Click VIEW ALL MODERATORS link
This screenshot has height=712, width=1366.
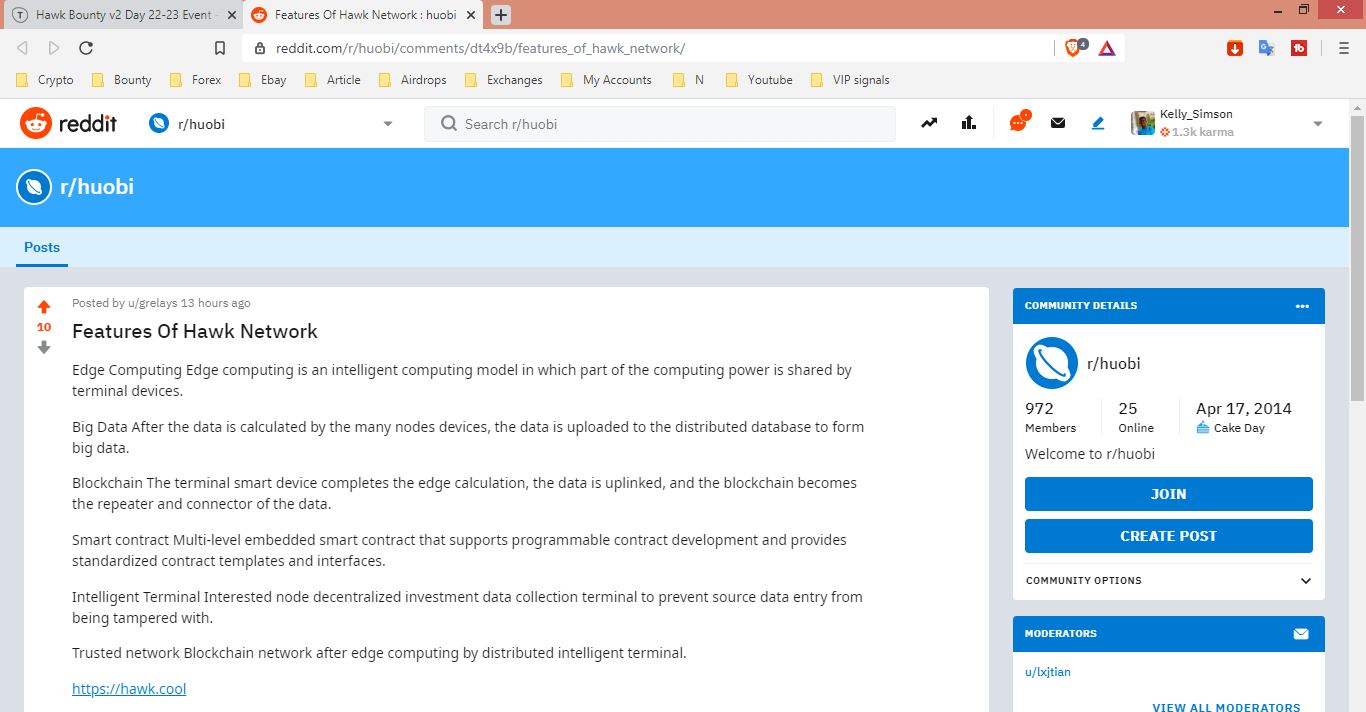click(1226, 706)
